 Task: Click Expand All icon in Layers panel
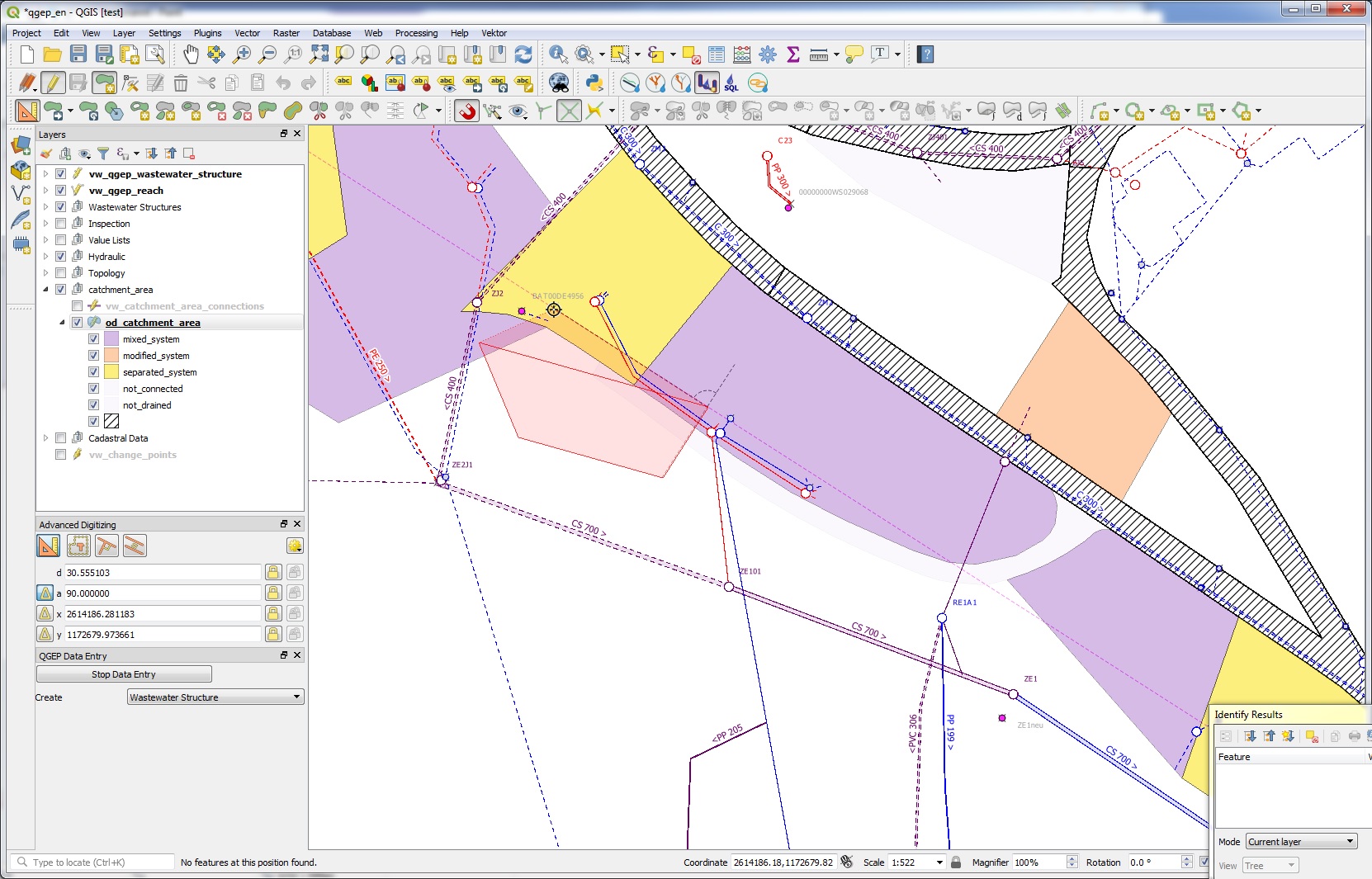pos(152,154)
